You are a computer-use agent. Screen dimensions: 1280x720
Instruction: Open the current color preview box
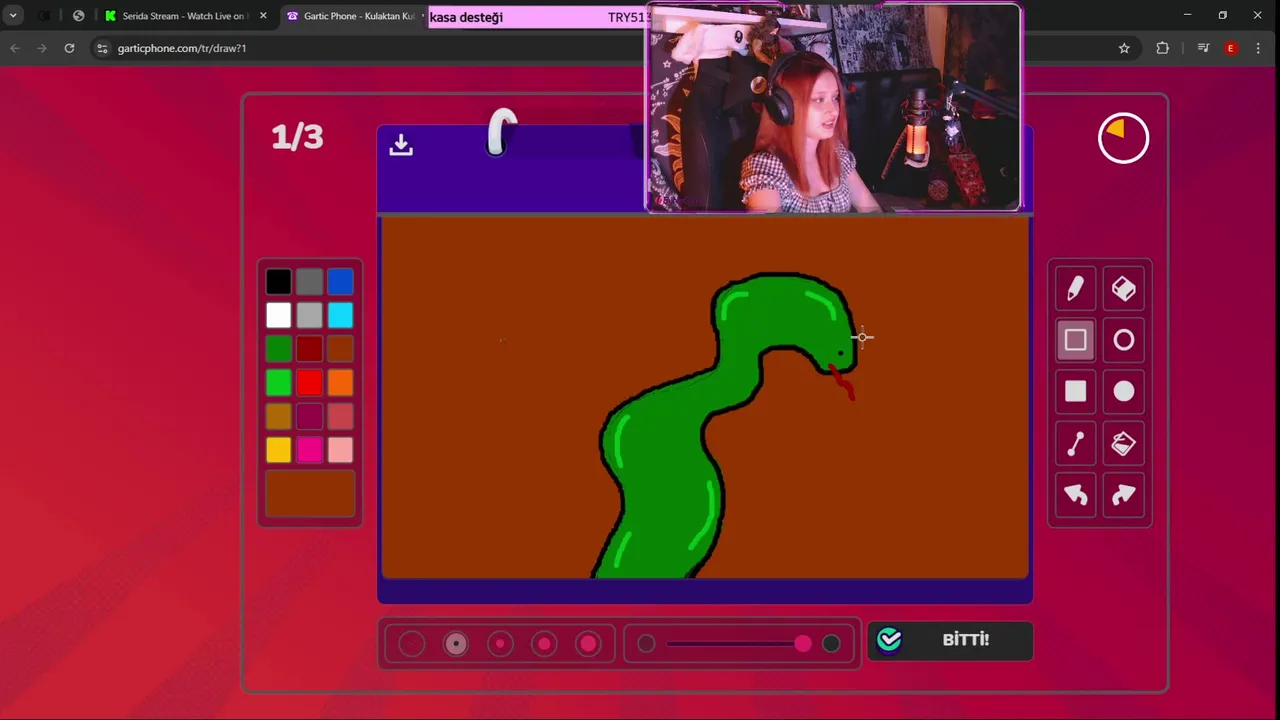[310, 493]
